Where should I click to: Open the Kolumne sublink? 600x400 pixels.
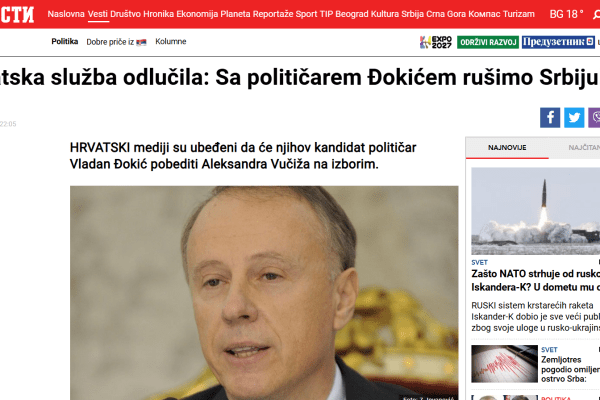pos(171,41)
